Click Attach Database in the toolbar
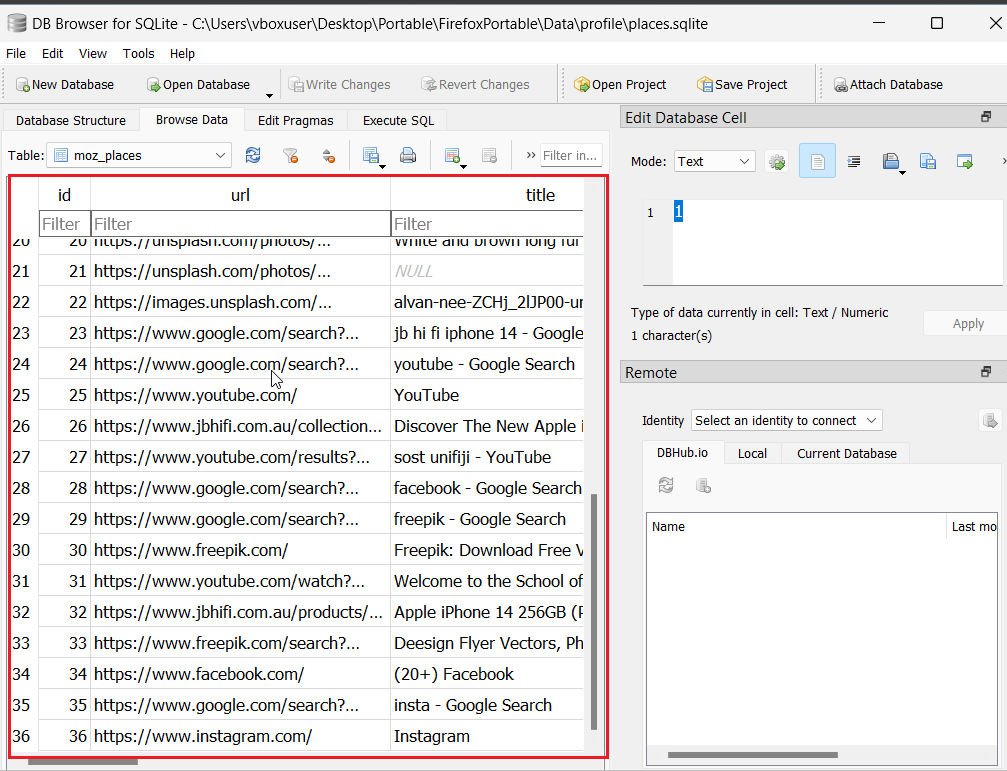 point(888,85)
